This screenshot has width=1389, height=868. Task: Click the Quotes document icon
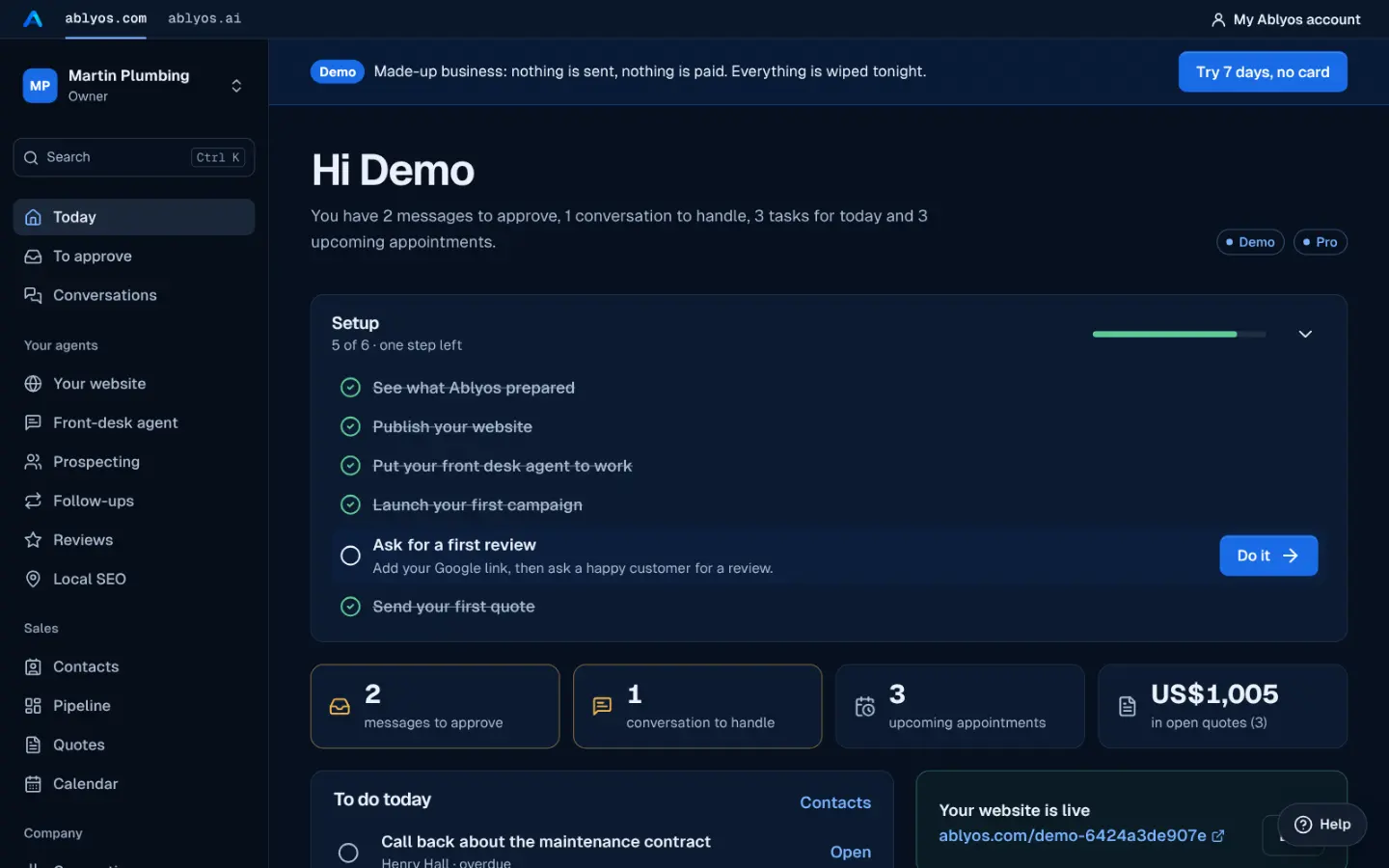click(x=33, y=745)
